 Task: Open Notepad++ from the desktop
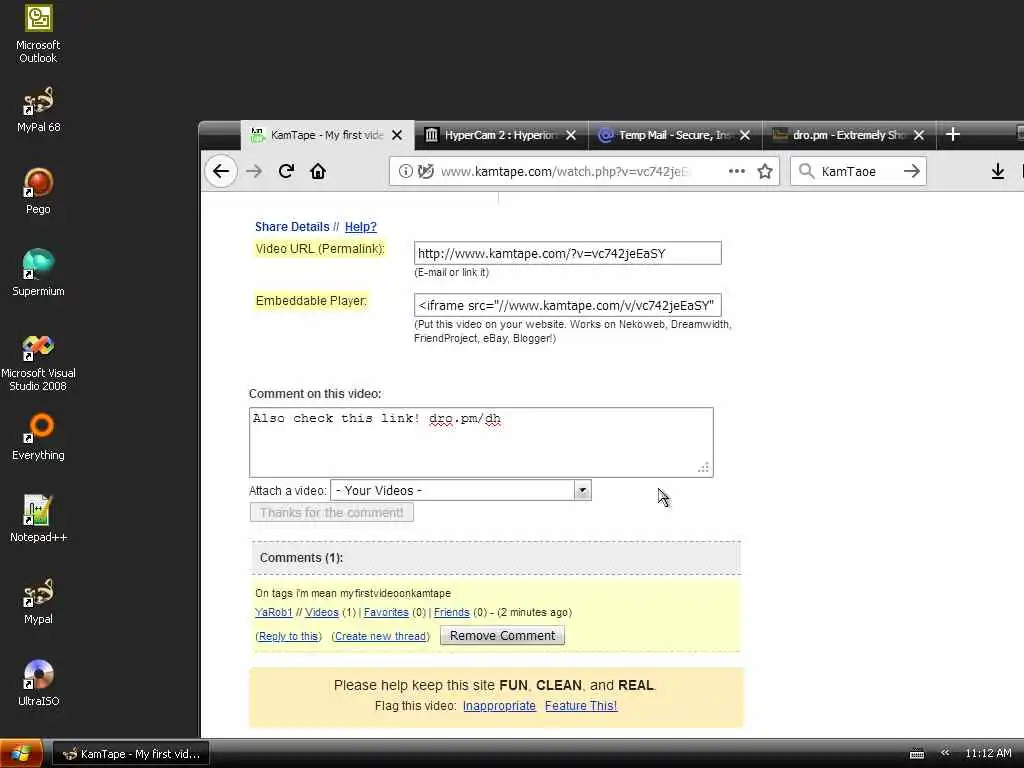point(38,519)
